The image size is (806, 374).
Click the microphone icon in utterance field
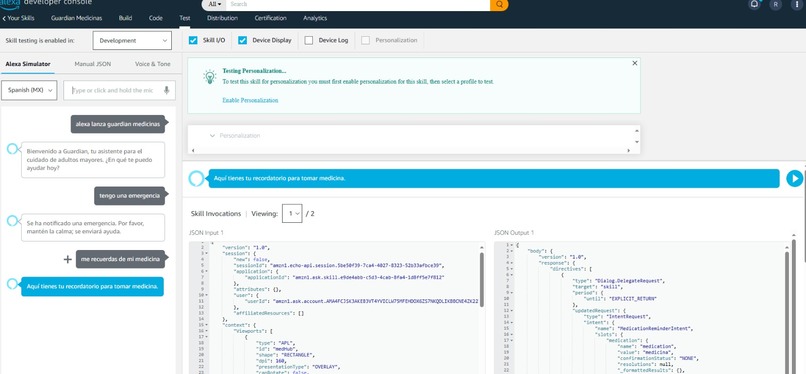pos(167,90)
